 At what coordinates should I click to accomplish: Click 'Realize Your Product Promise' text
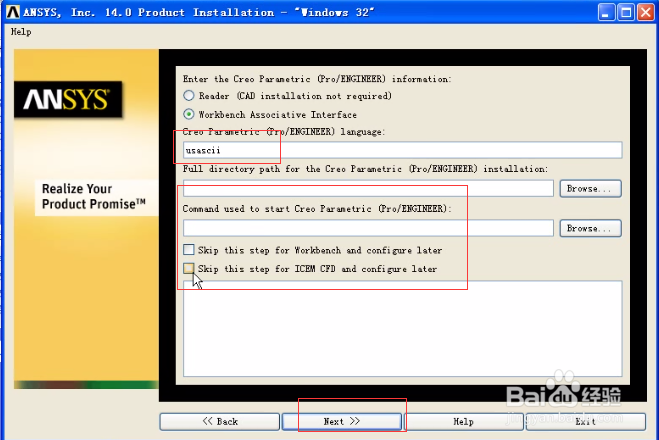(94, 196)
